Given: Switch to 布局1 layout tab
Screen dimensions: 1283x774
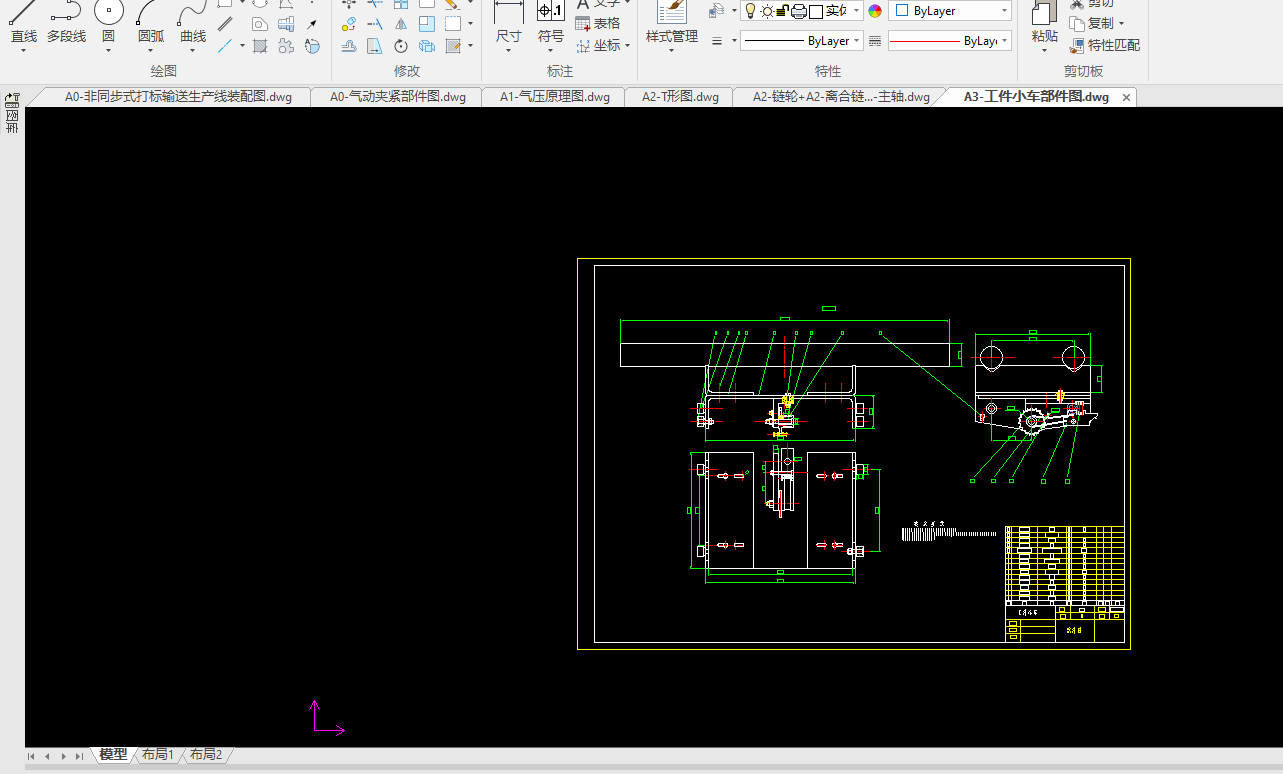Looking at the screenshot, I should pos(158,755).
